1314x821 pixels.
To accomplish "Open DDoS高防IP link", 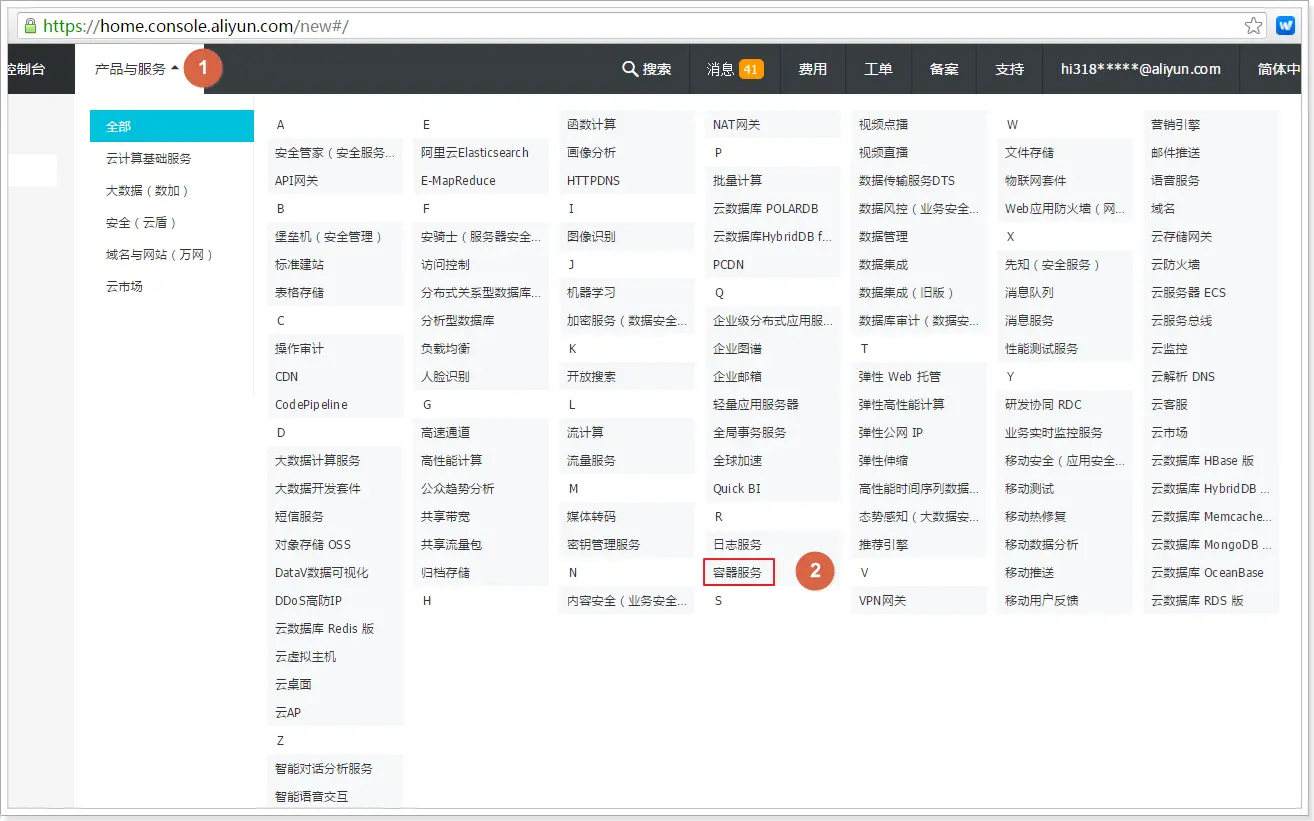I will (308, 601).
